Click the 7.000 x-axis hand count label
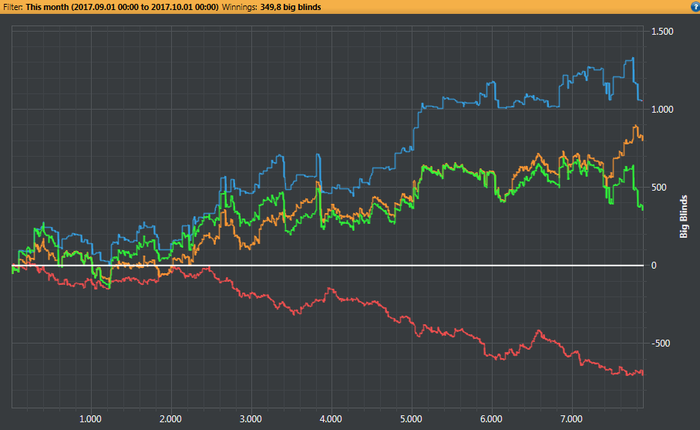This screenshot has height=430, width=700. [x=571, y=419]
